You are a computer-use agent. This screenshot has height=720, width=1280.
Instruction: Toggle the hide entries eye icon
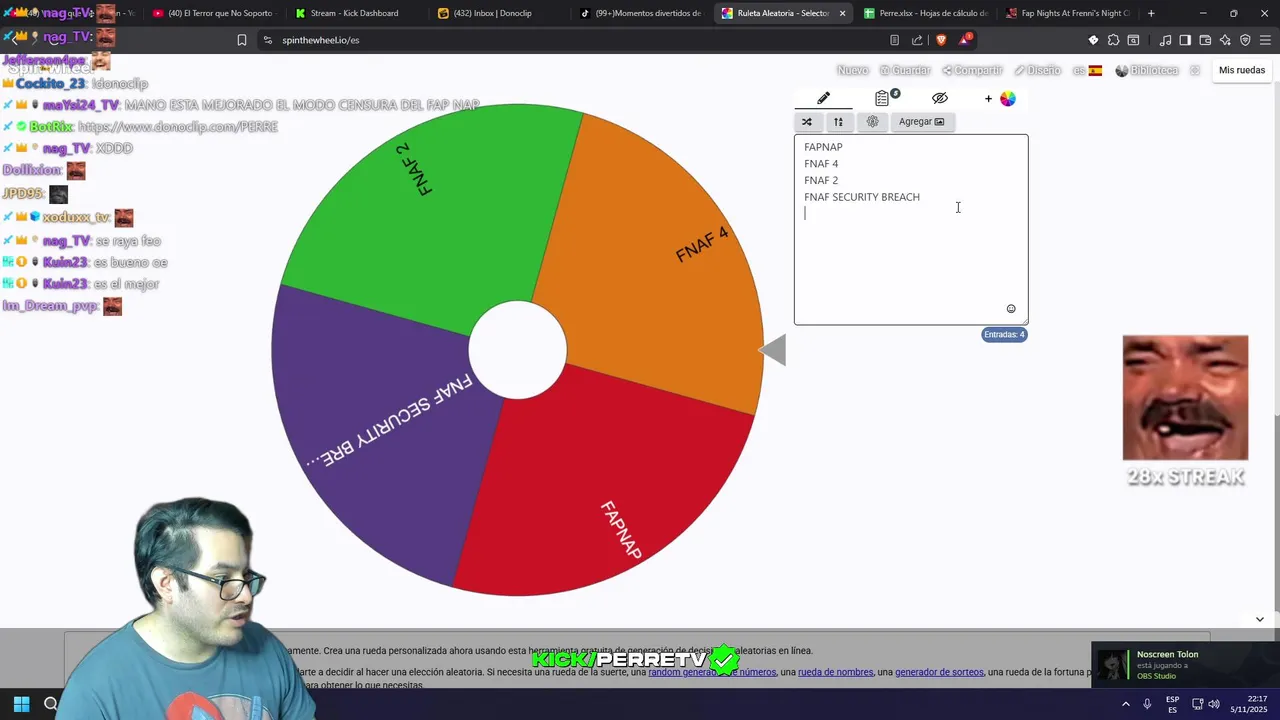tap(939, 98)
